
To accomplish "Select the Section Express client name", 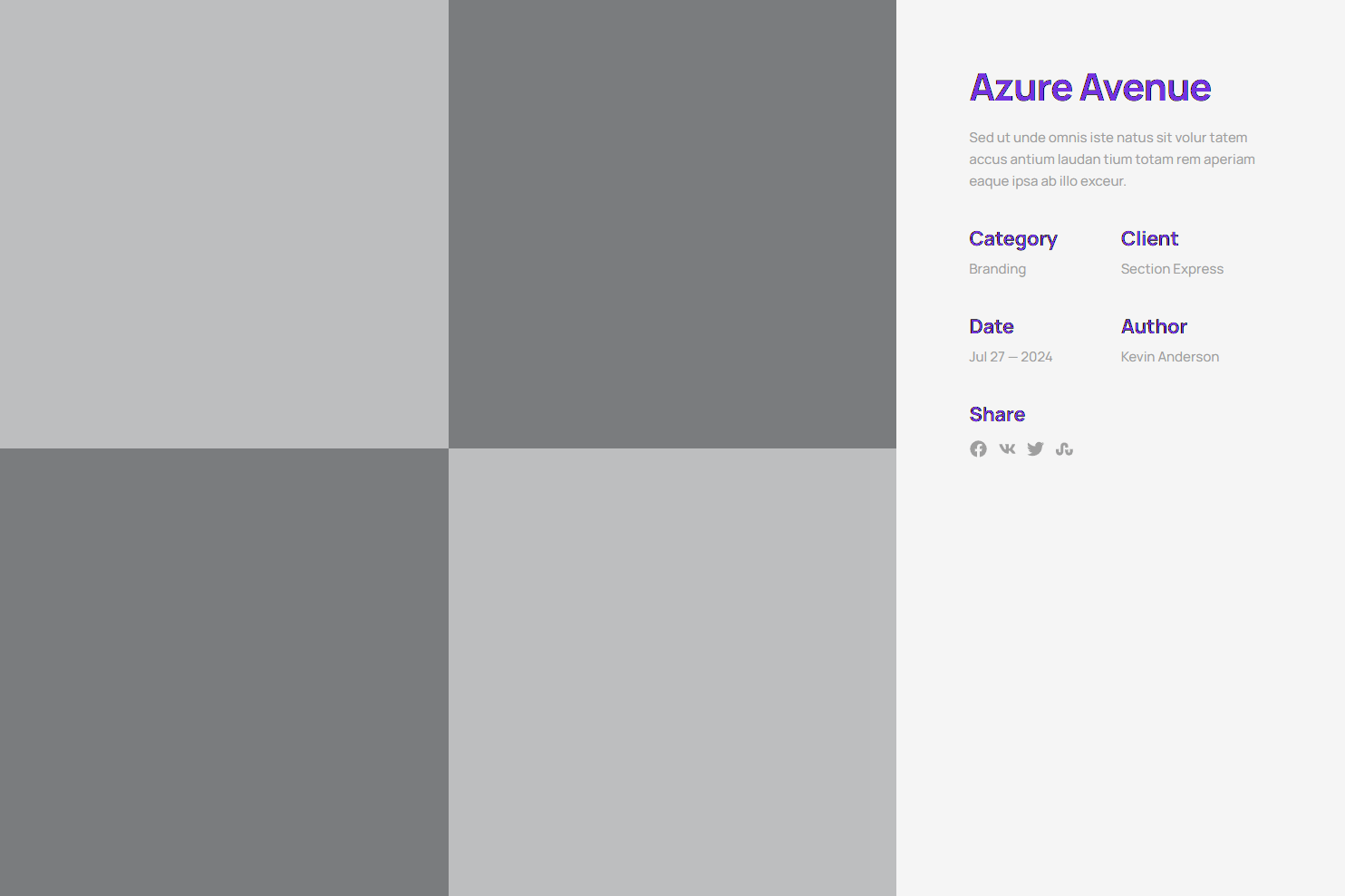I will (x=1171, y=269).
